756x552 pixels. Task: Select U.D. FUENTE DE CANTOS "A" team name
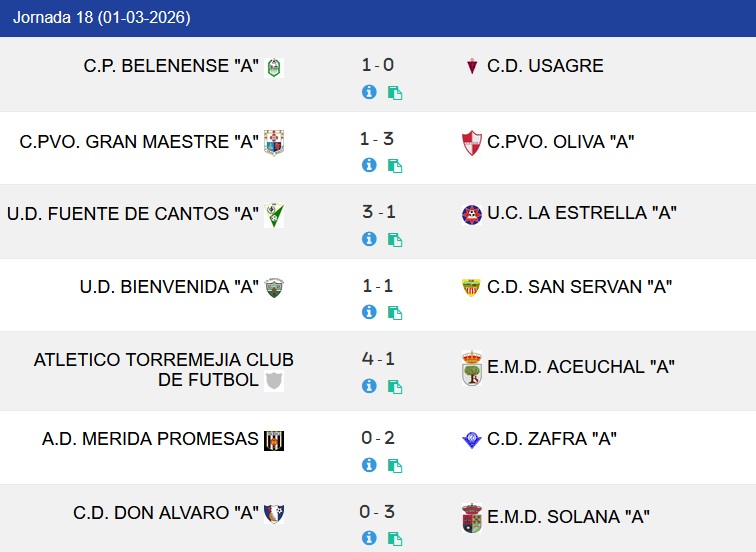[x=133, y=213]
